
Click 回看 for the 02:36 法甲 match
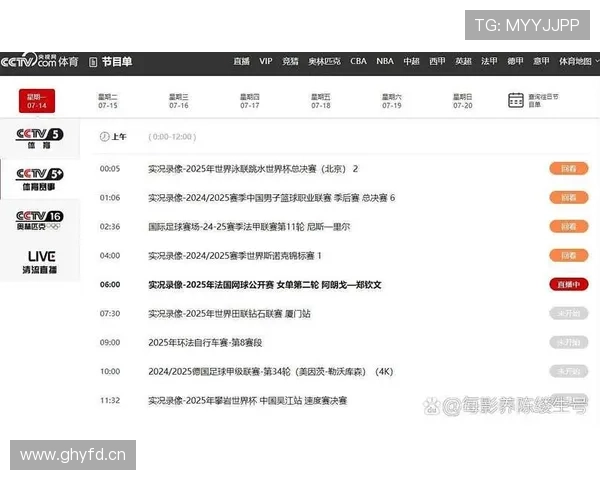pyautogui.click(x=569, y=227)
